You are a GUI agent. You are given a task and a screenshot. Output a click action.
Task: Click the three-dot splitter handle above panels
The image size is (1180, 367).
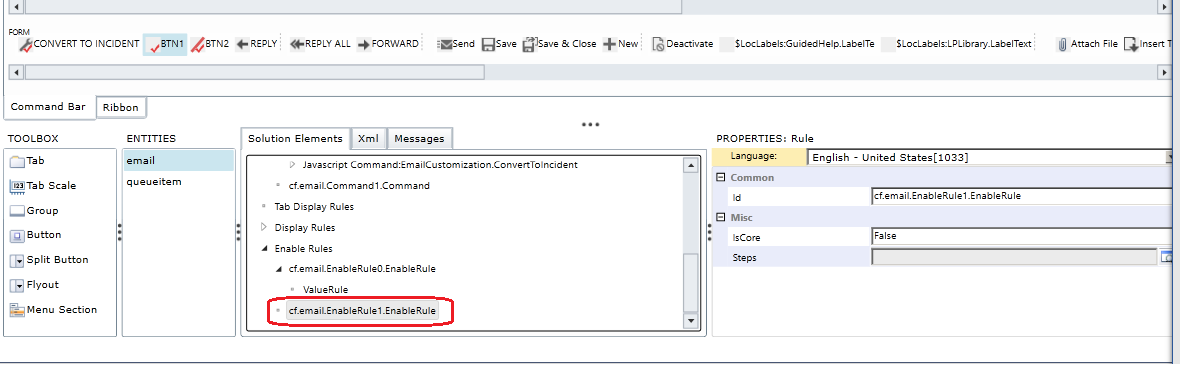tap(589, 124)
